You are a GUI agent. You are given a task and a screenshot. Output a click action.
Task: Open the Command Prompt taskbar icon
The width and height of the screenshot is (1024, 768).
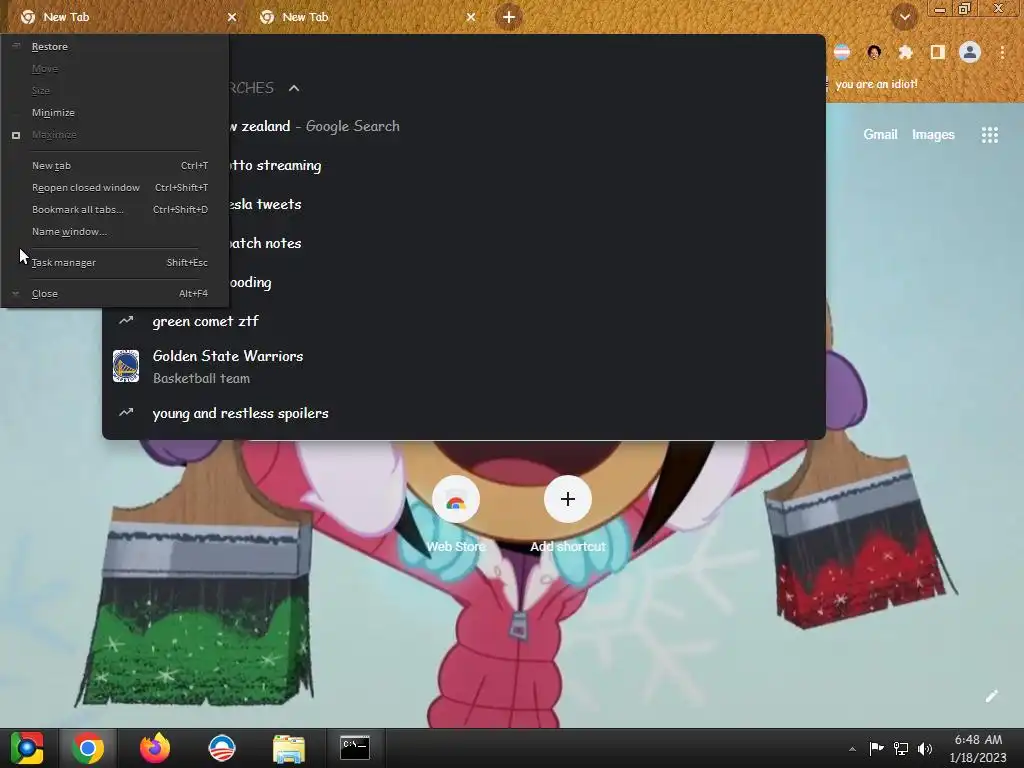pyautogui.click(x=355, y=748)
